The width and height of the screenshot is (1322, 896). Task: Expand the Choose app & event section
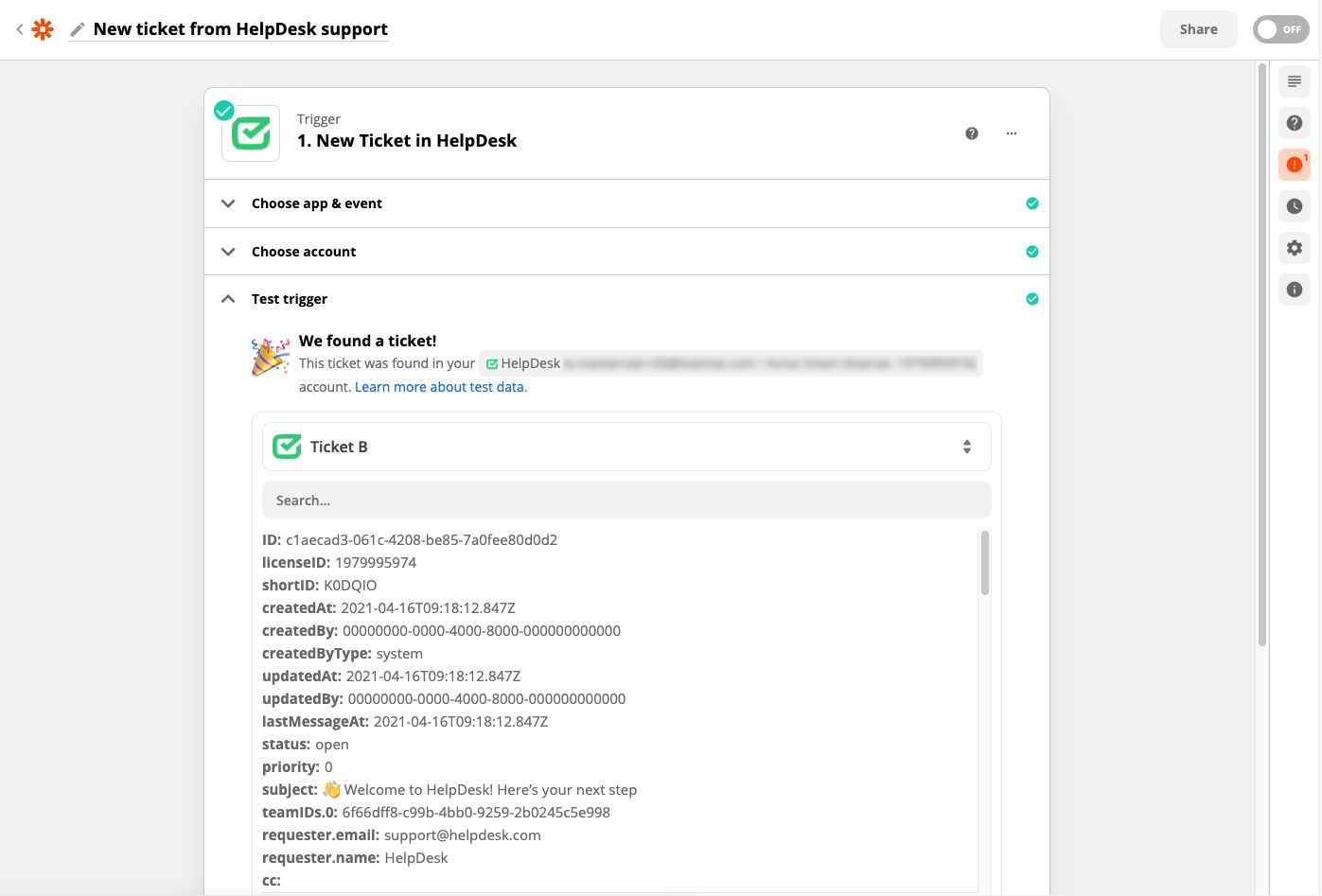[626, 203]
